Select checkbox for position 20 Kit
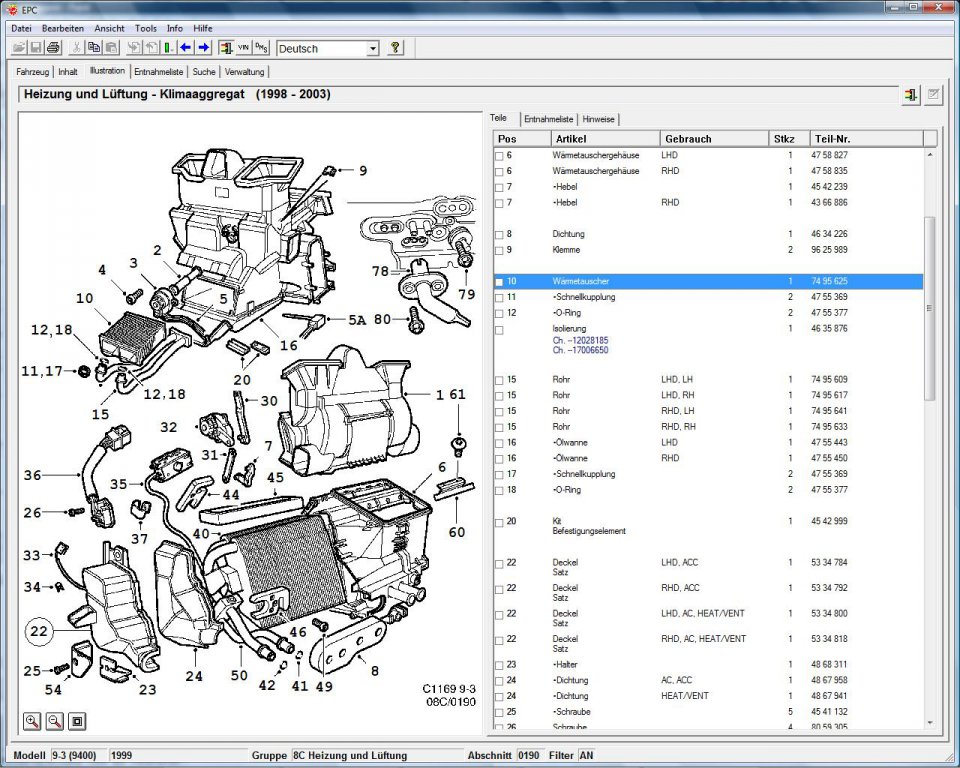Screen dimensions: 960x768 499,522
